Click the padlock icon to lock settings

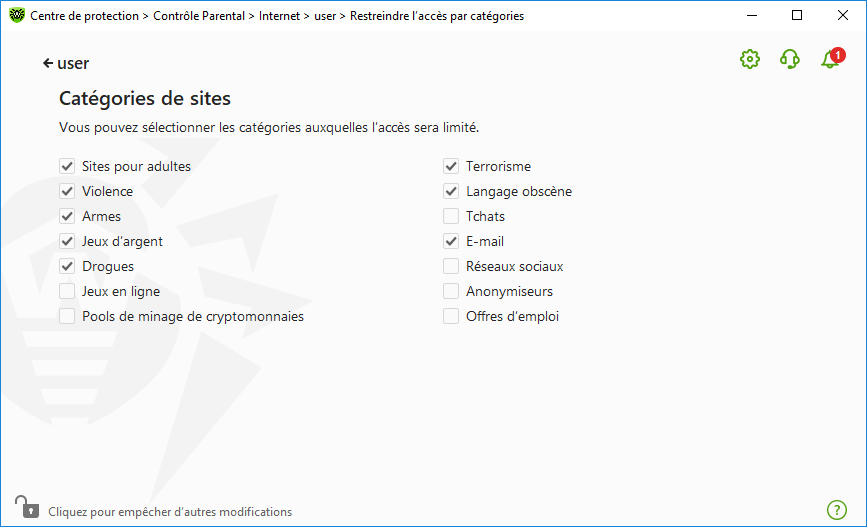click(x=27, y=507)
